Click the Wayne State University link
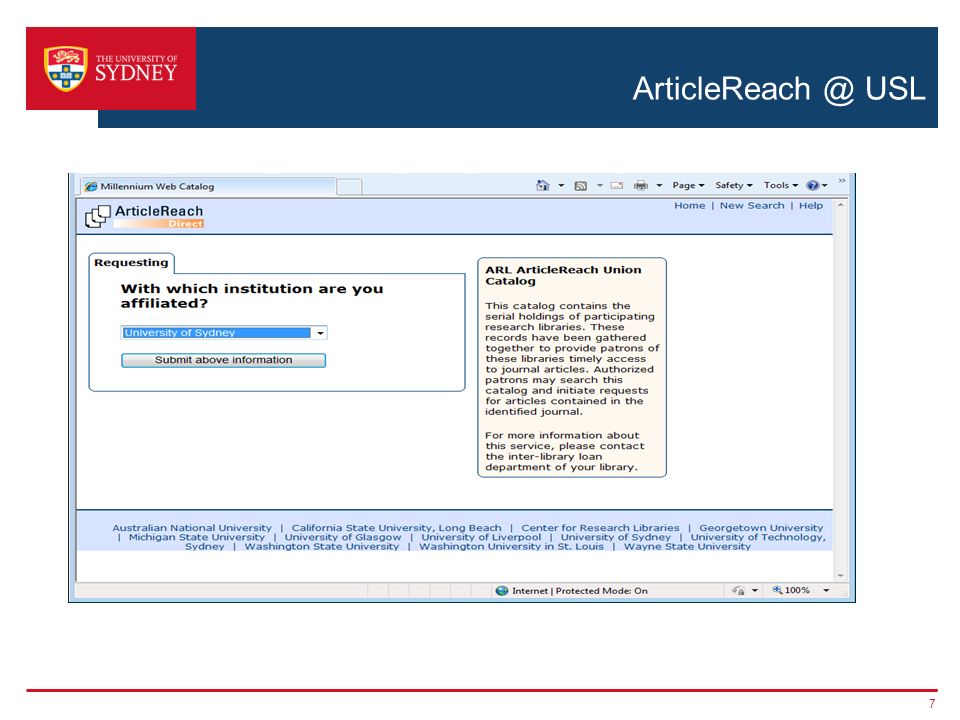The image size is (960, 720). (x=687, y=546)
